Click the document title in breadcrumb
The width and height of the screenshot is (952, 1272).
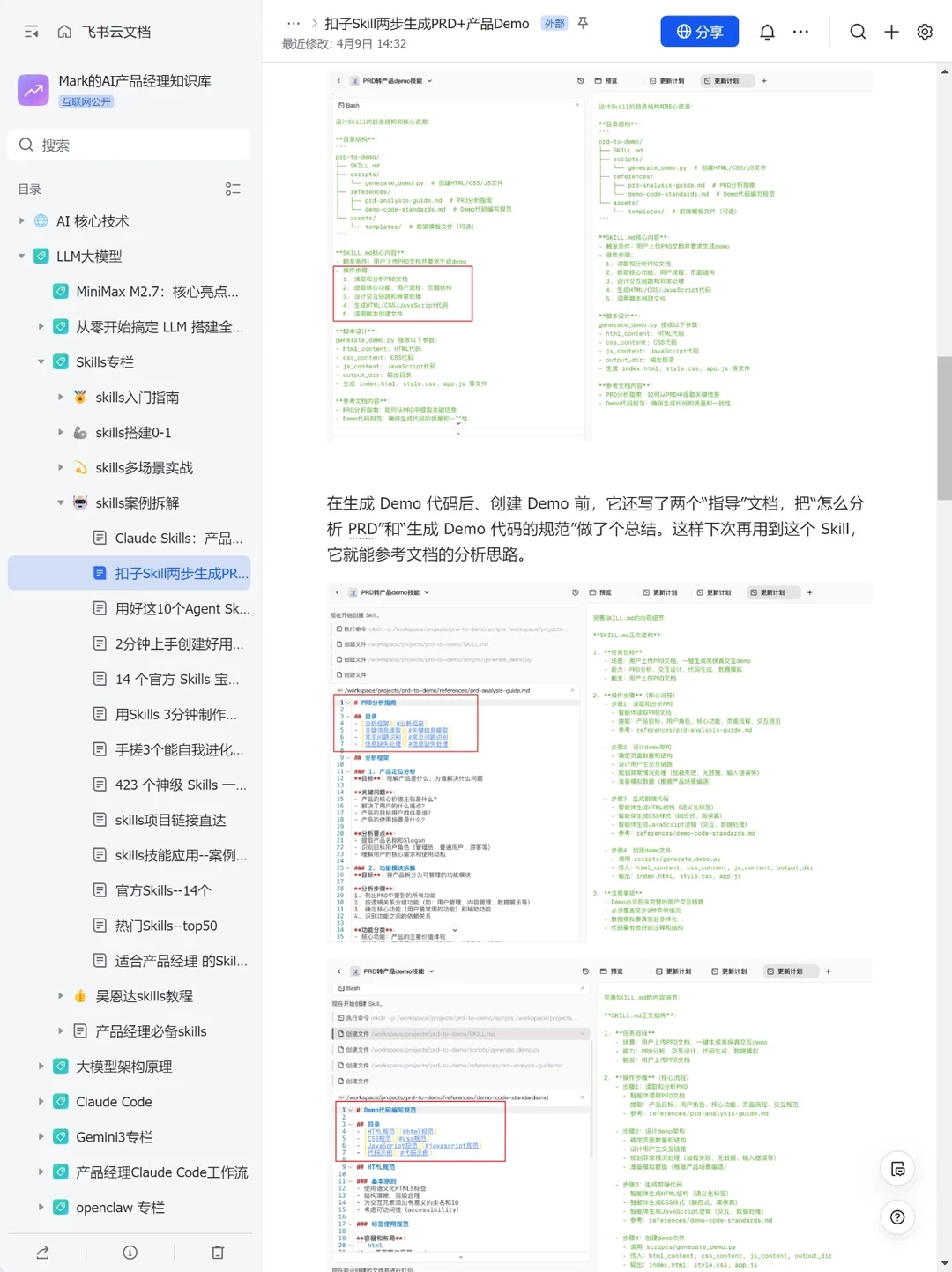point(427,24)
